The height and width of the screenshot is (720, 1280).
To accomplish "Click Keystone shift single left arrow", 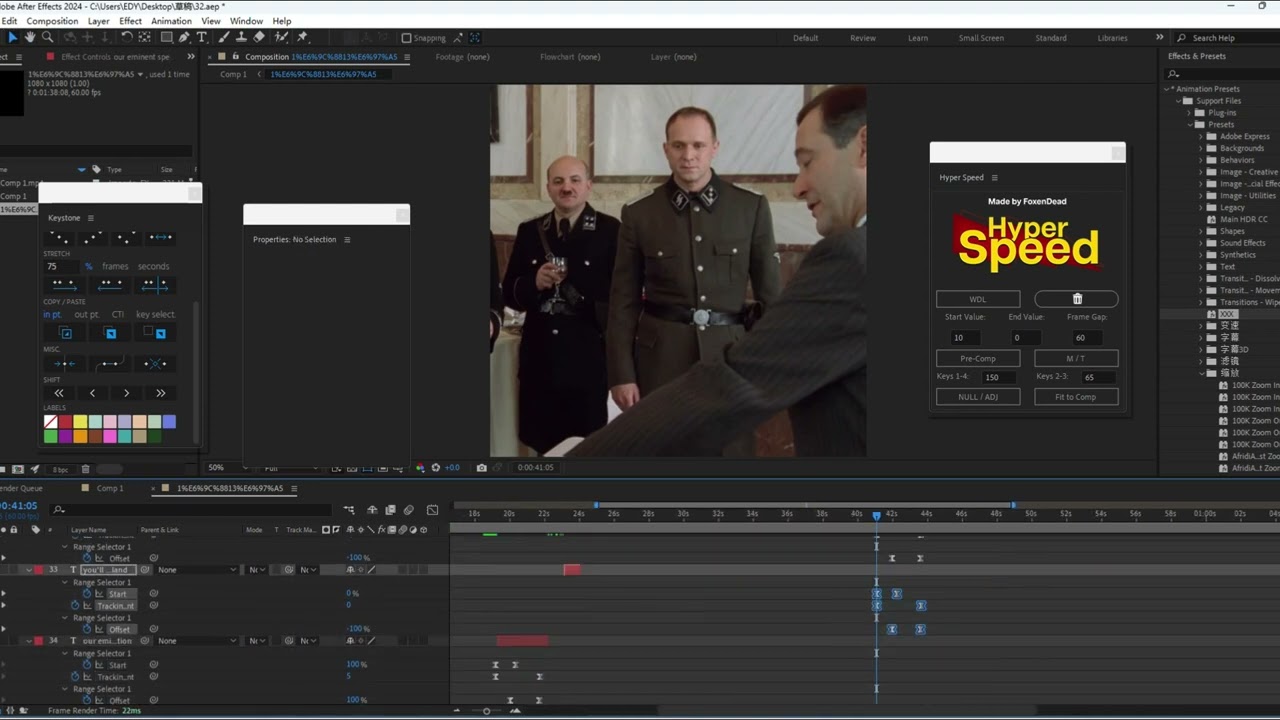I will pyautogui.click(x=93, y=393).
